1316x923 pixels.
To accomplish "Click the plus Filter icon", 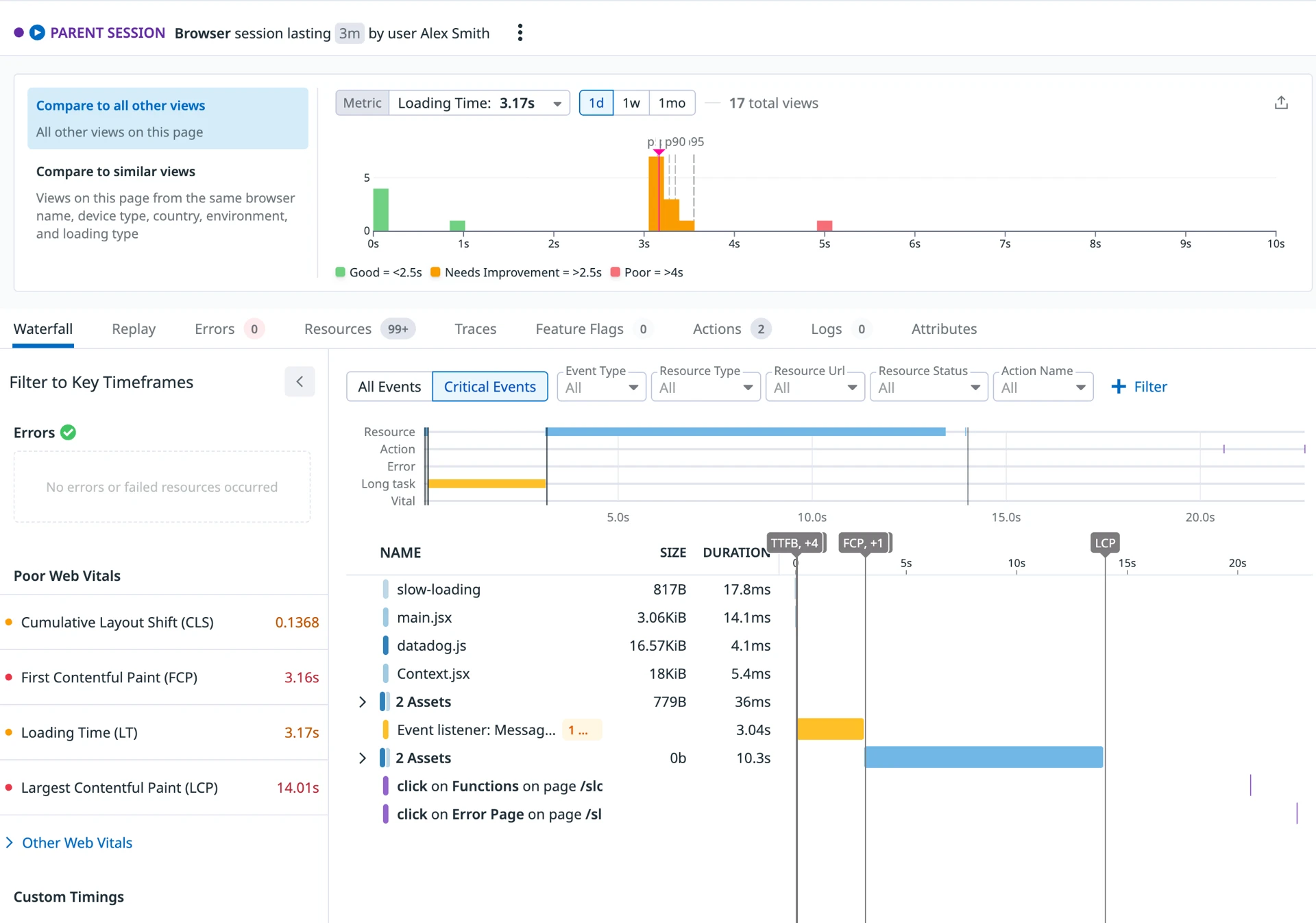I will point(1119,387).
